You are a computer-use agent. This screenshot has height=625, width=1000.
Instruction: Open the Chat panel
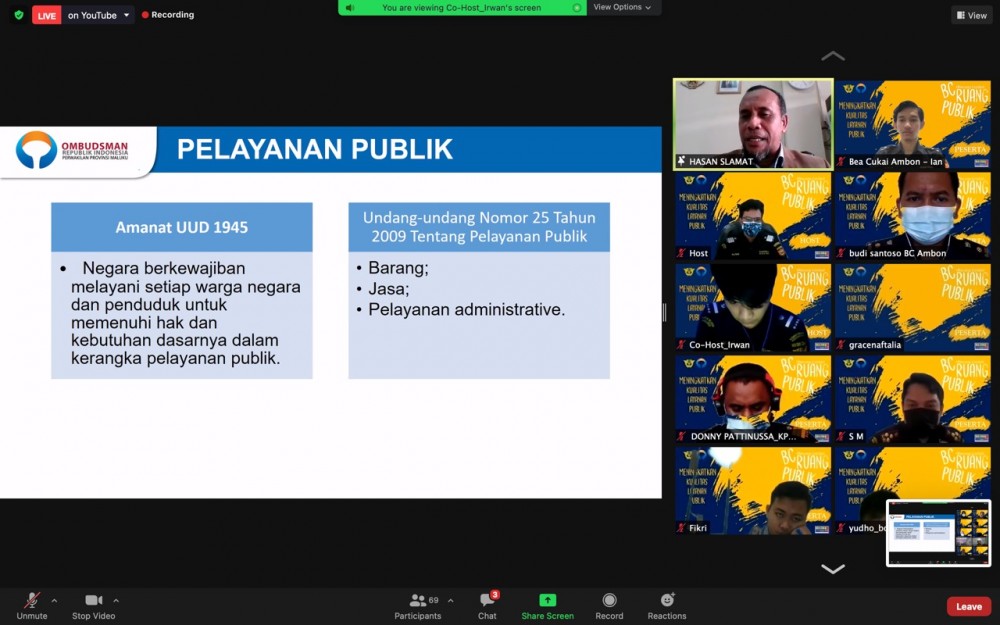tap(487, 606)
